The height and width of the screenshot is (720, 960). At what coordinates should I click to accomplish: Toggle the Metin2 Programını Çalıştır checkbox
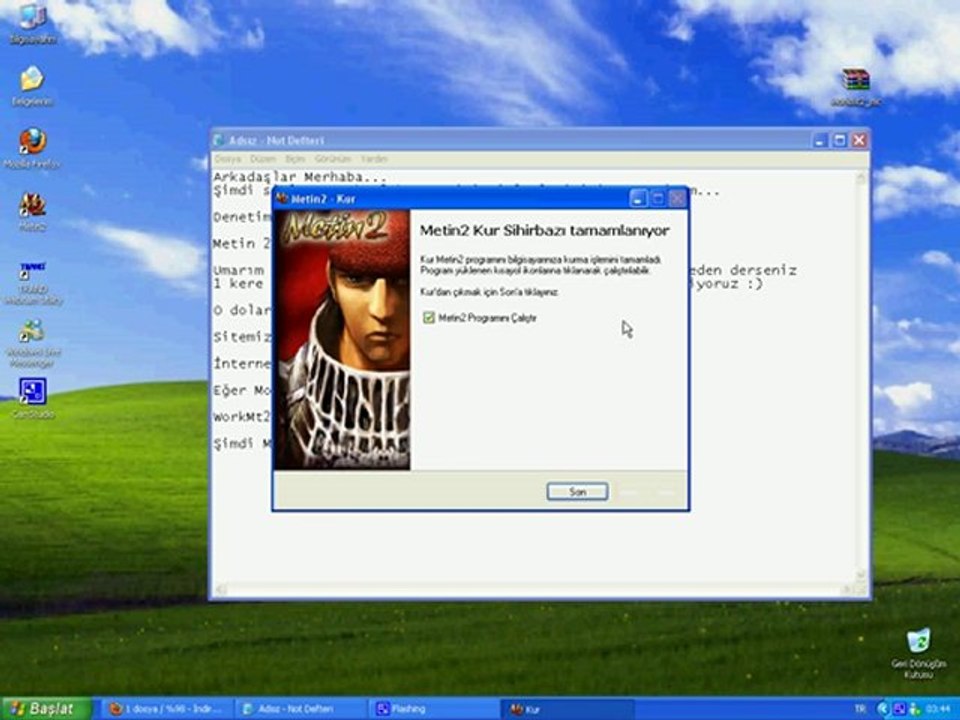(x=429, y=317)
